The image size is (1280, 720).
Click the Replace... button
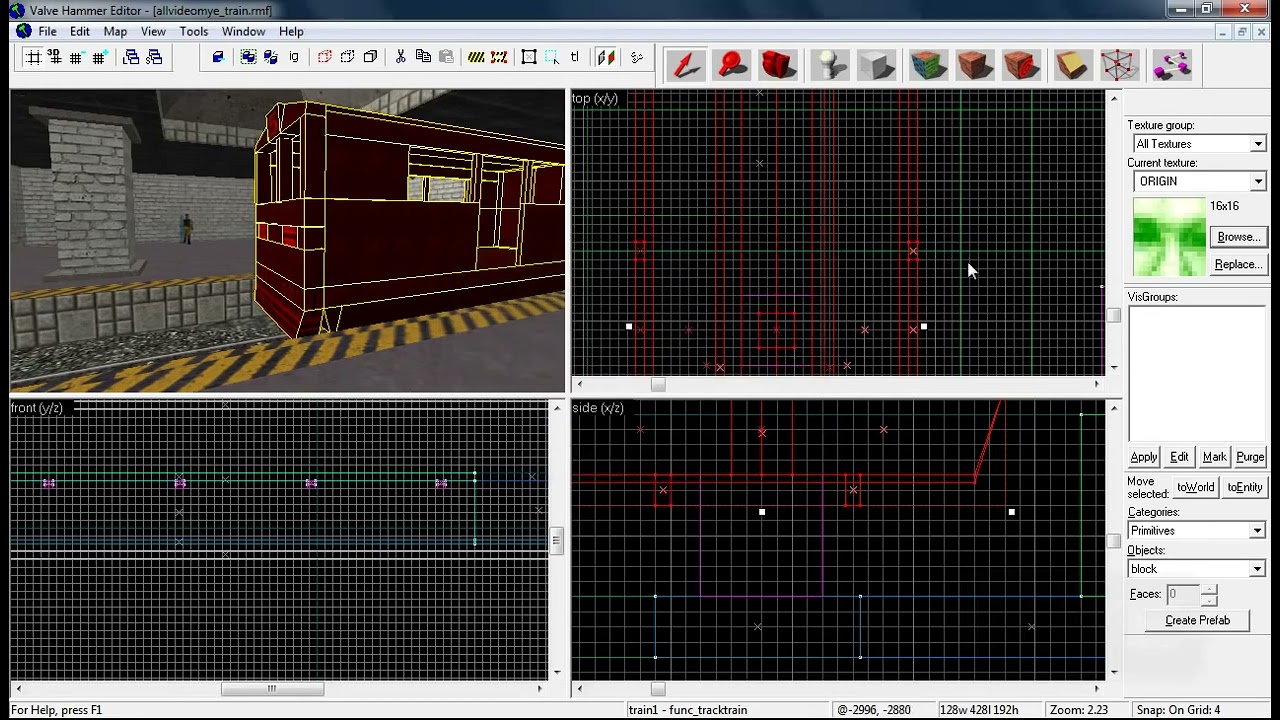pyautogui.click(x=1238, y=264)
